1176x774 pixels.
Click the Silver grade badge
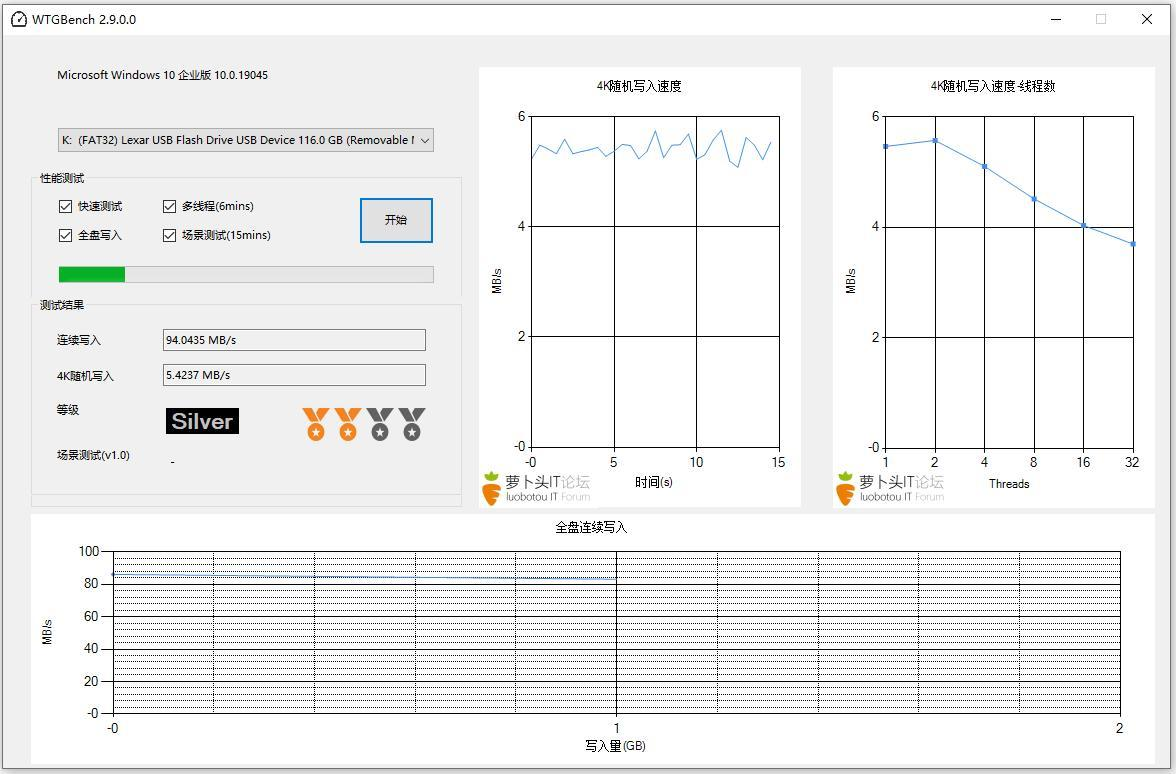(x=202, y=421)
